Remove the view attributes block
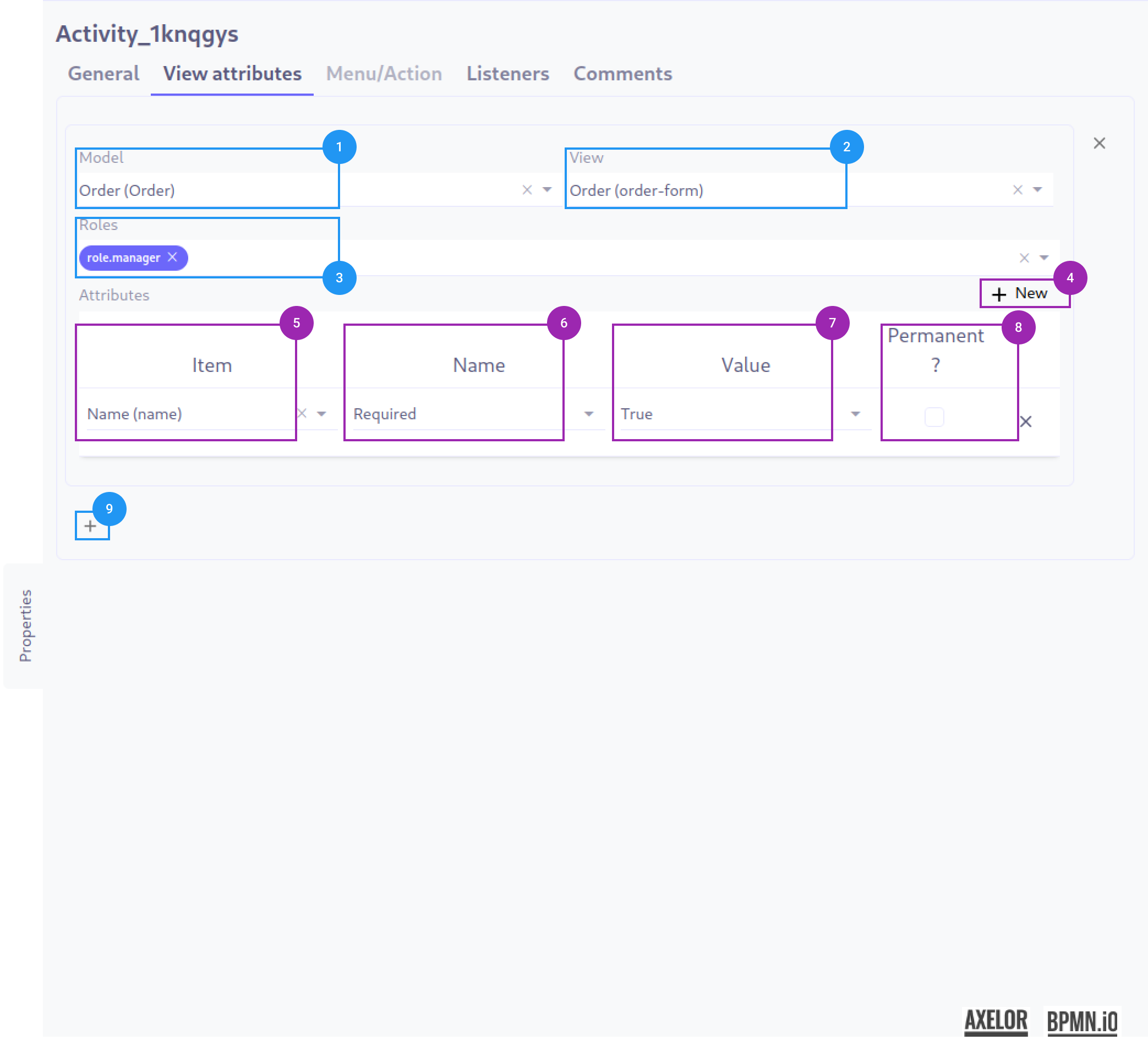1148x1040 pixels. 1099,144
